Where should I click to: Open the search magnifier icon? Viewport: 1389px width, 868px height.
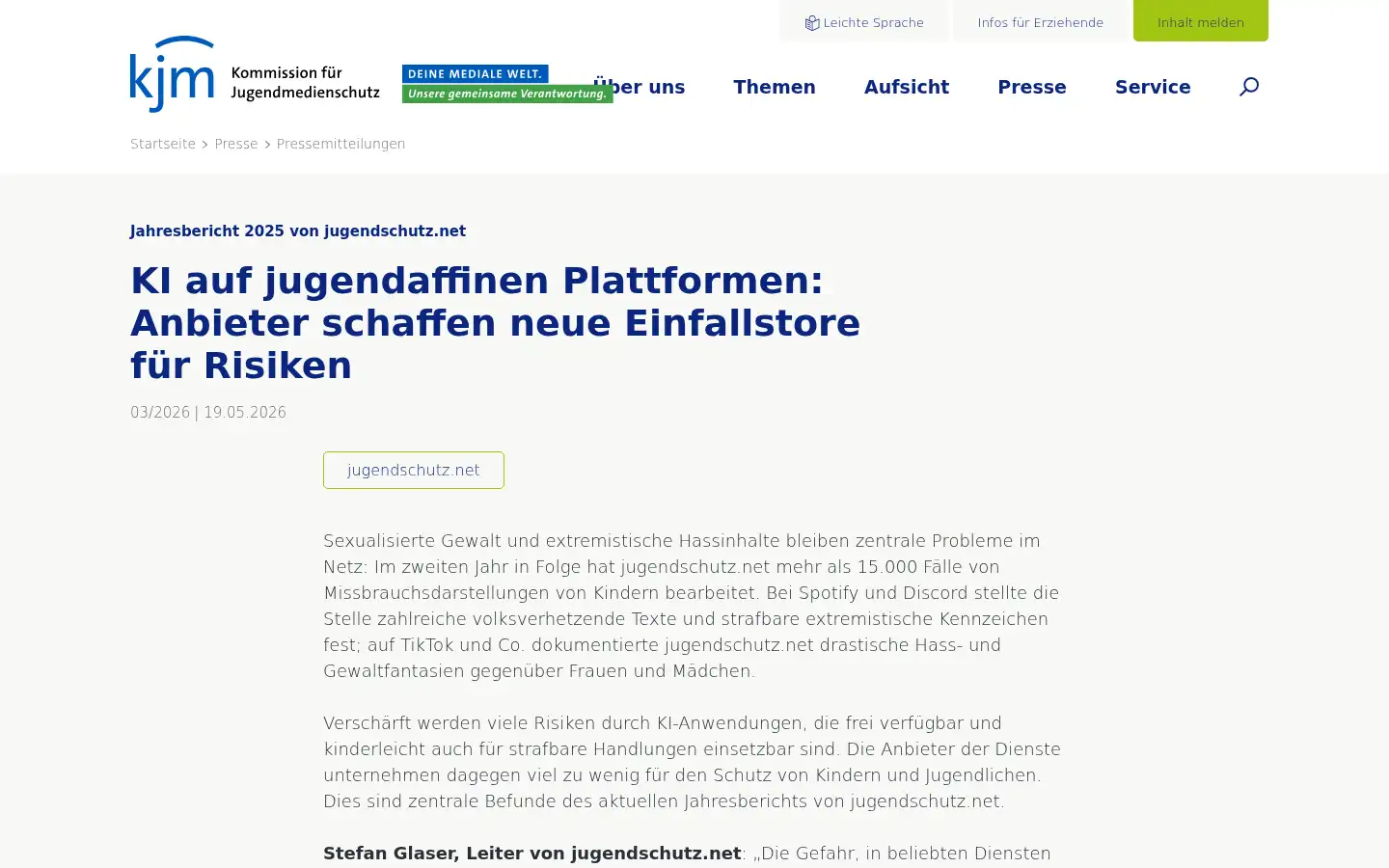[x=1249, y=87]
